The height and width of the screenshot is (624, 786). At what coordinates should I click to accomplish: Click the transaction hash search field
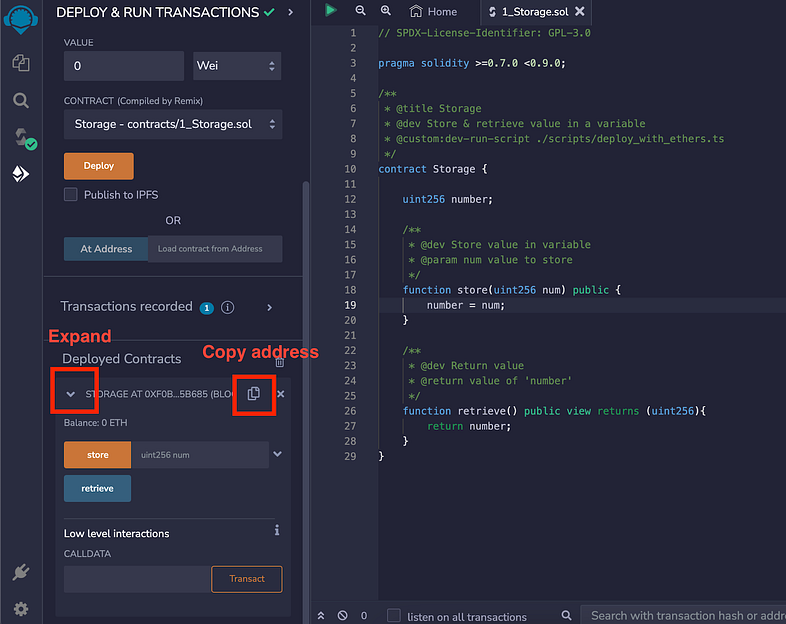pyautogui.click(x=683, y=615)
